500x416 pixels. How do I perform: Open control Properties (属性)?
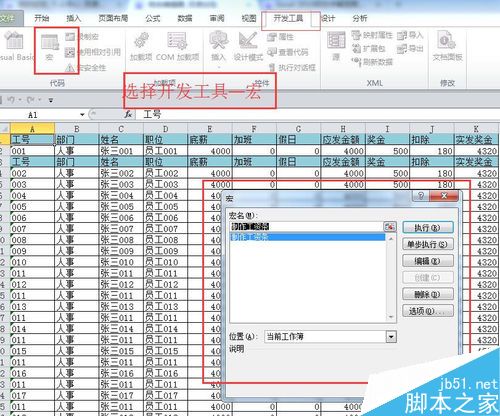pos(281,37)
